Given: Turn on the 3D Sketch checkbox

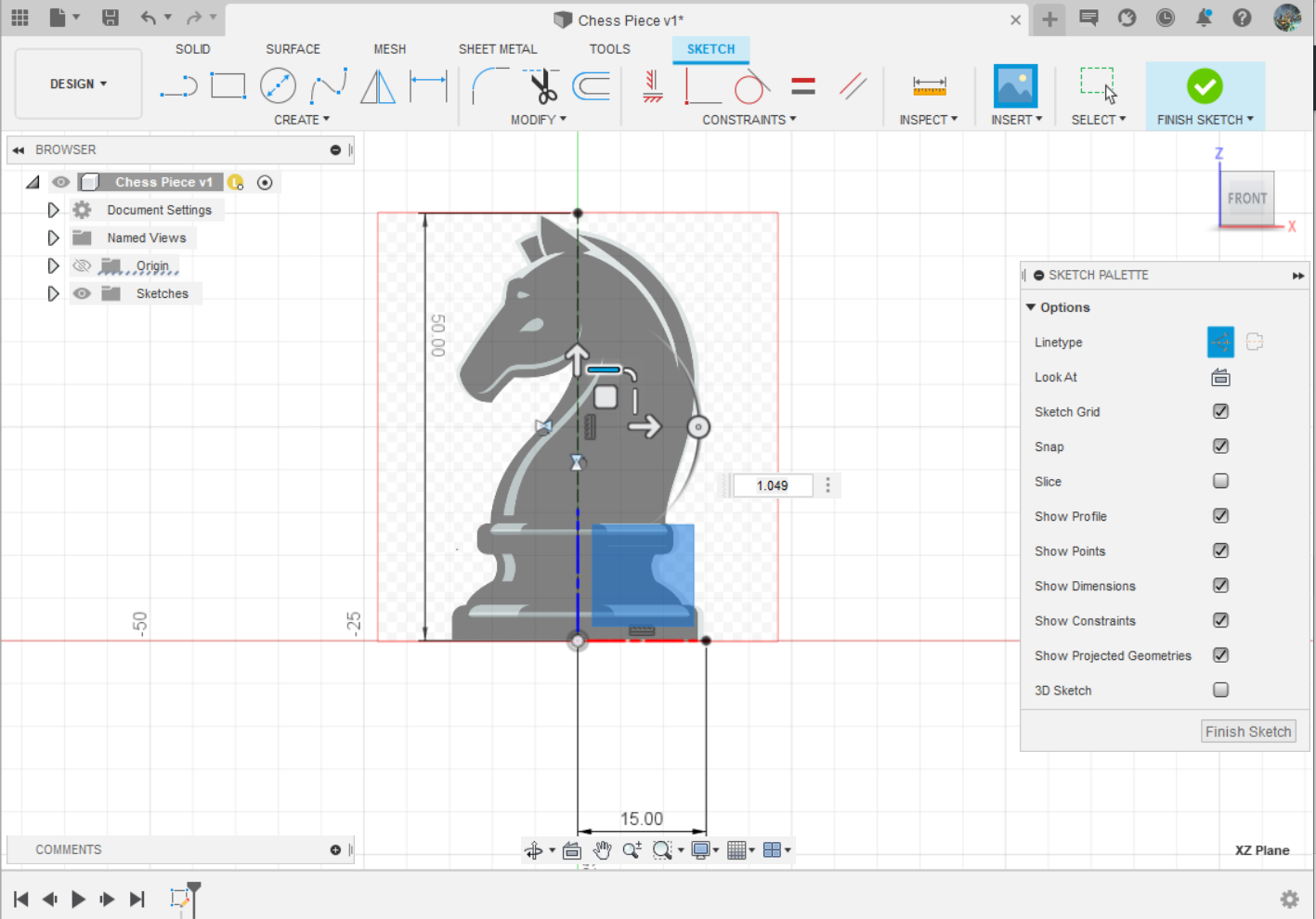Looking at the screenshot, I should 1220,690.
